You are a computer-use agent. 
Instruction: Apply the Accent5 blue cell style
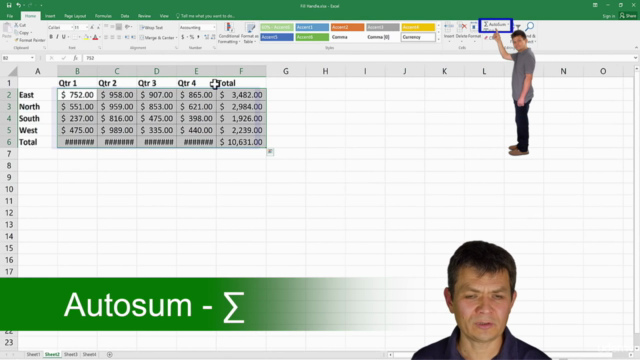pyautogui.click(x=277, y=37)
